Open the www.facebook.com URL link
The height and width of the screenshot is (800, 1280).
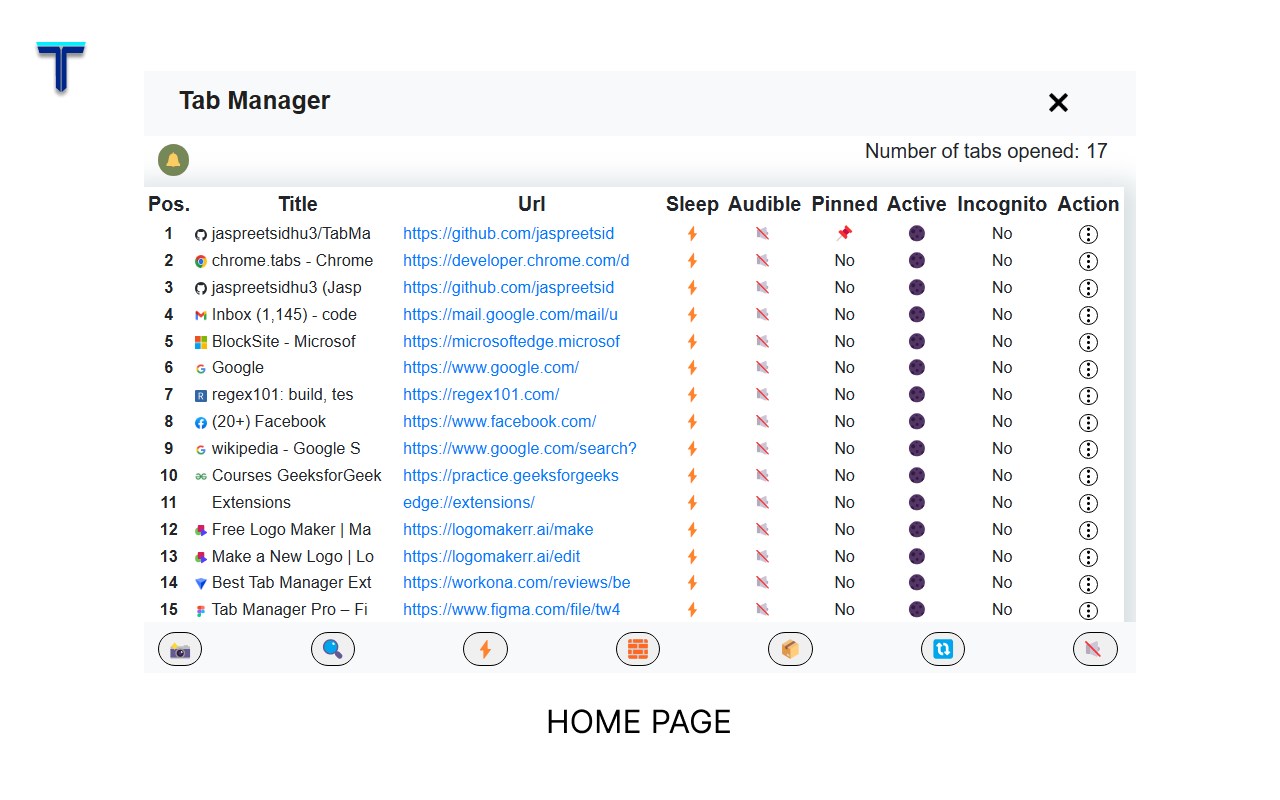pyautogui.click(x=499, y=421)
